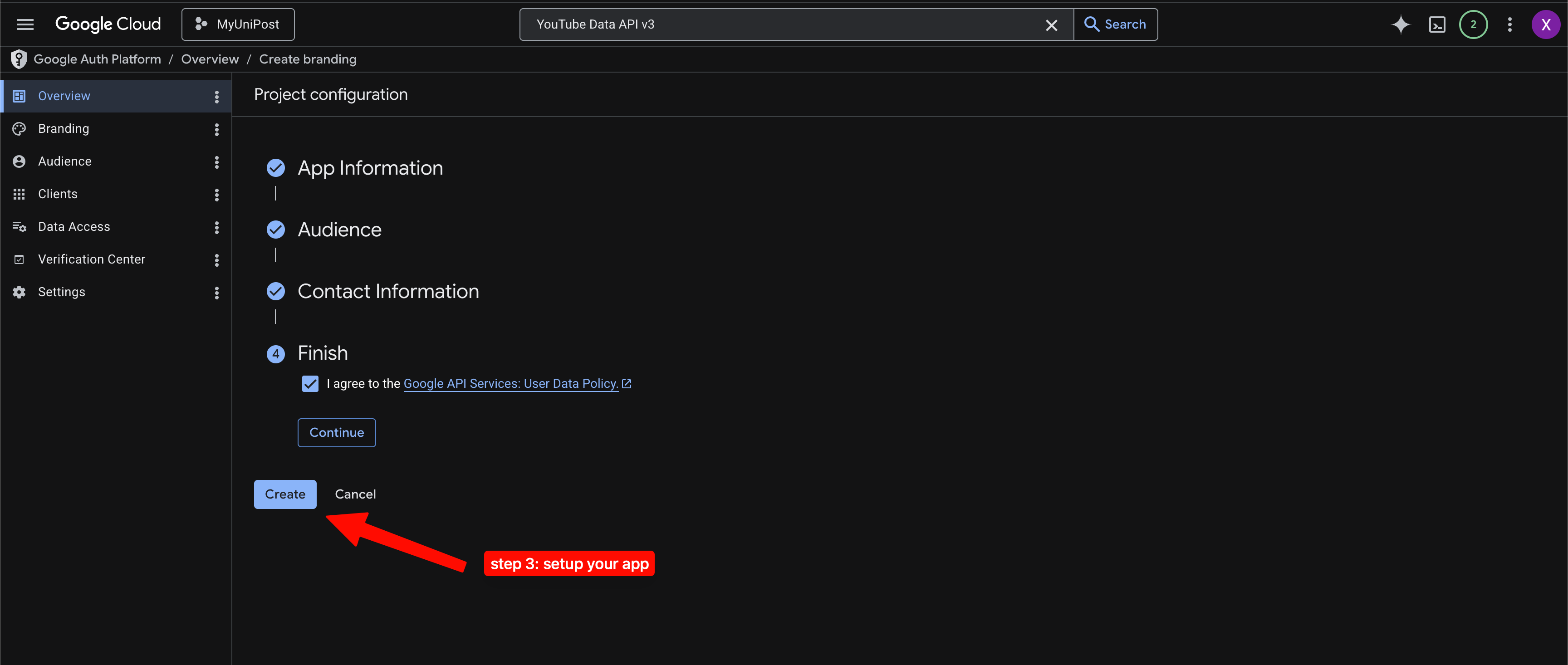Click App Information completed checkmark icon

276,168
